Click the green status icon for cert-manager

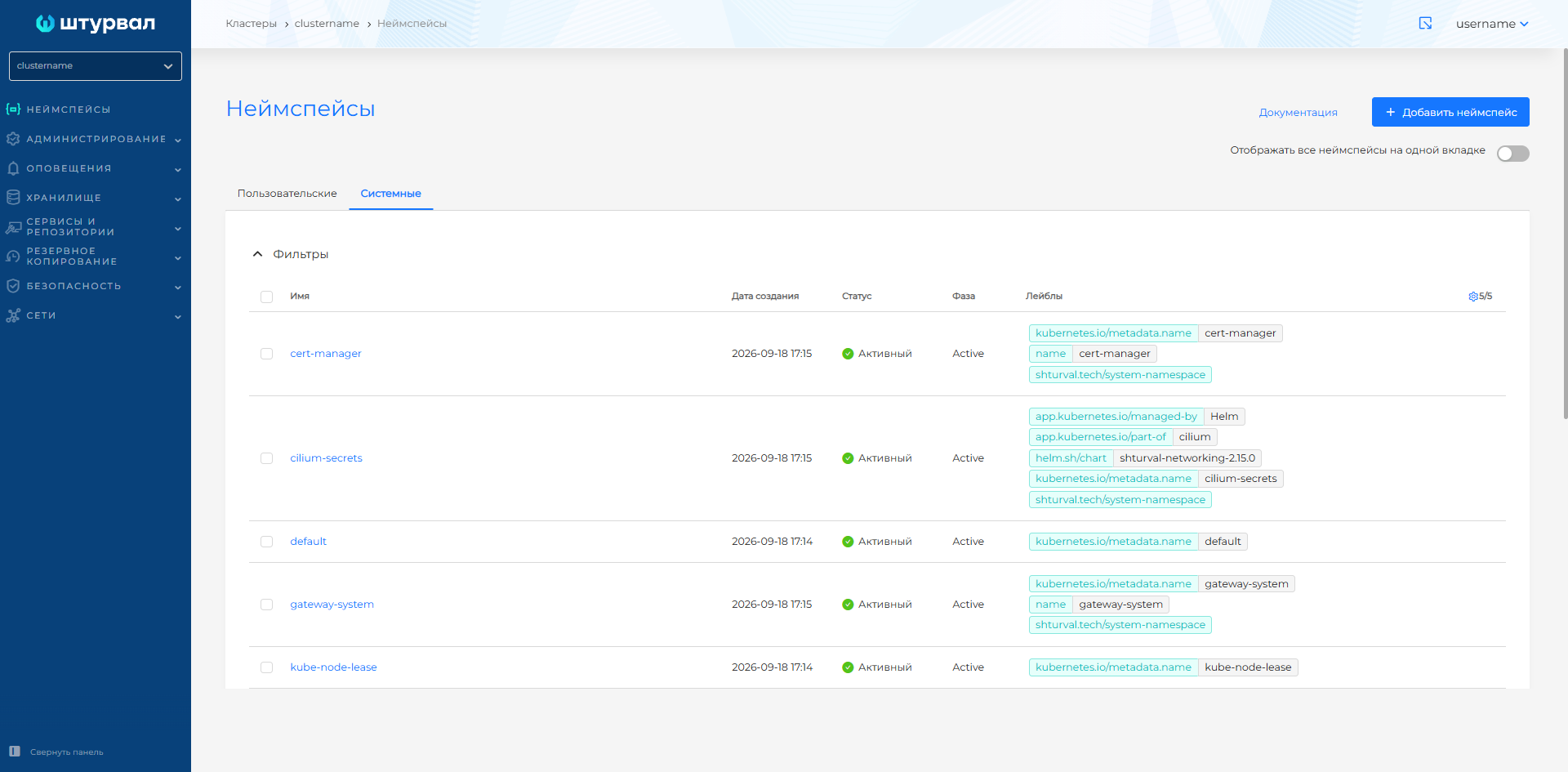pos(848,354)
